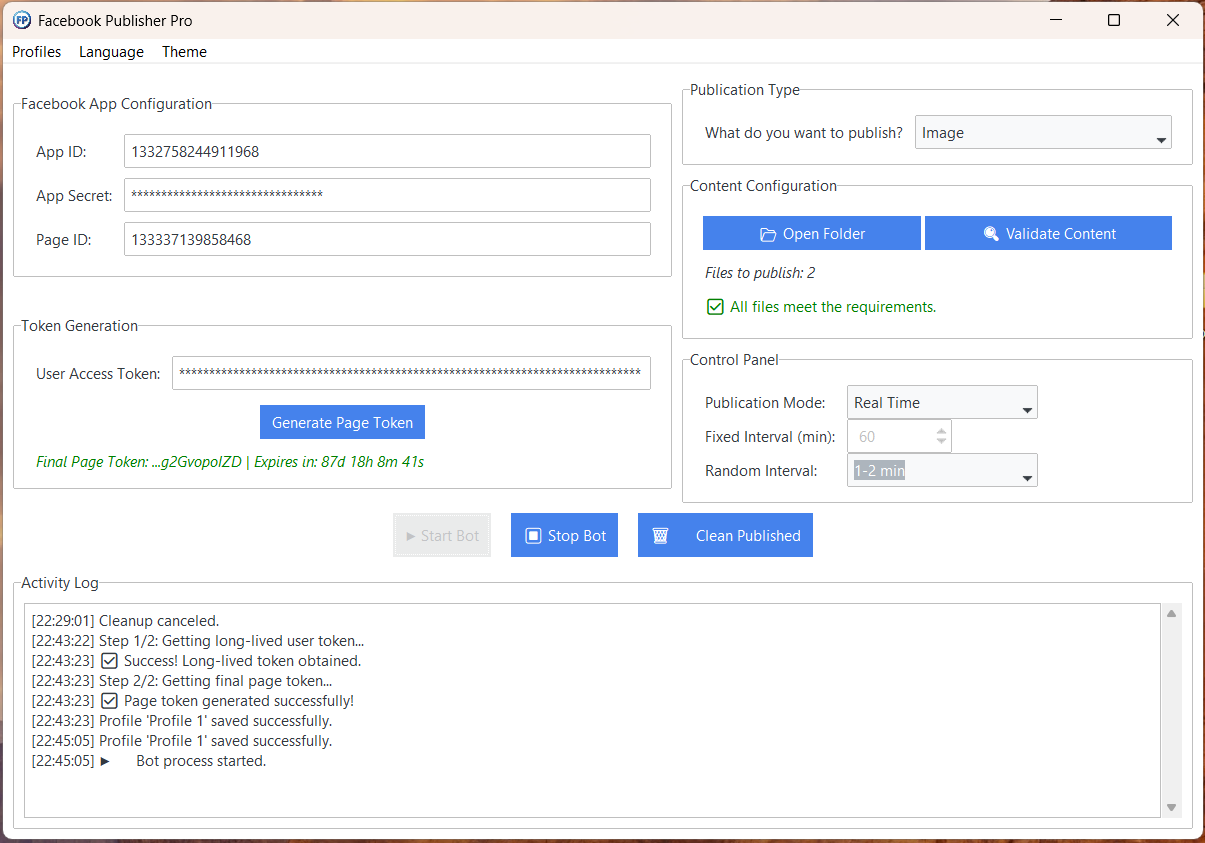Open the Random Interval dropdown
Image resolution: width=1205 pixels, height=843 pixels.
(x=942, y=471)
